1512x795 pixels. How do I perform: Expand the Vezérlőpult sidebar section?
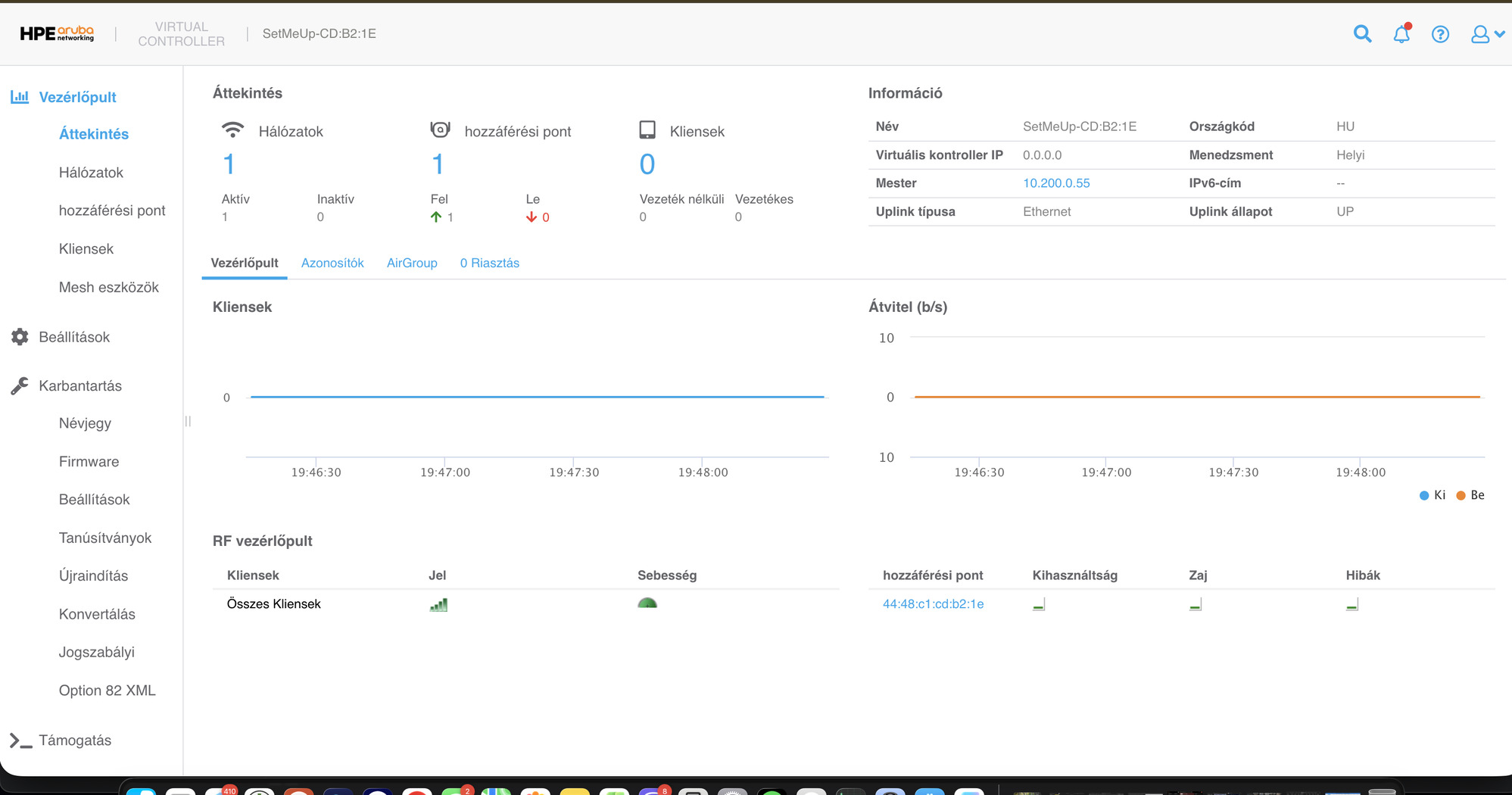pyautogui.click(x=77, y=97)
